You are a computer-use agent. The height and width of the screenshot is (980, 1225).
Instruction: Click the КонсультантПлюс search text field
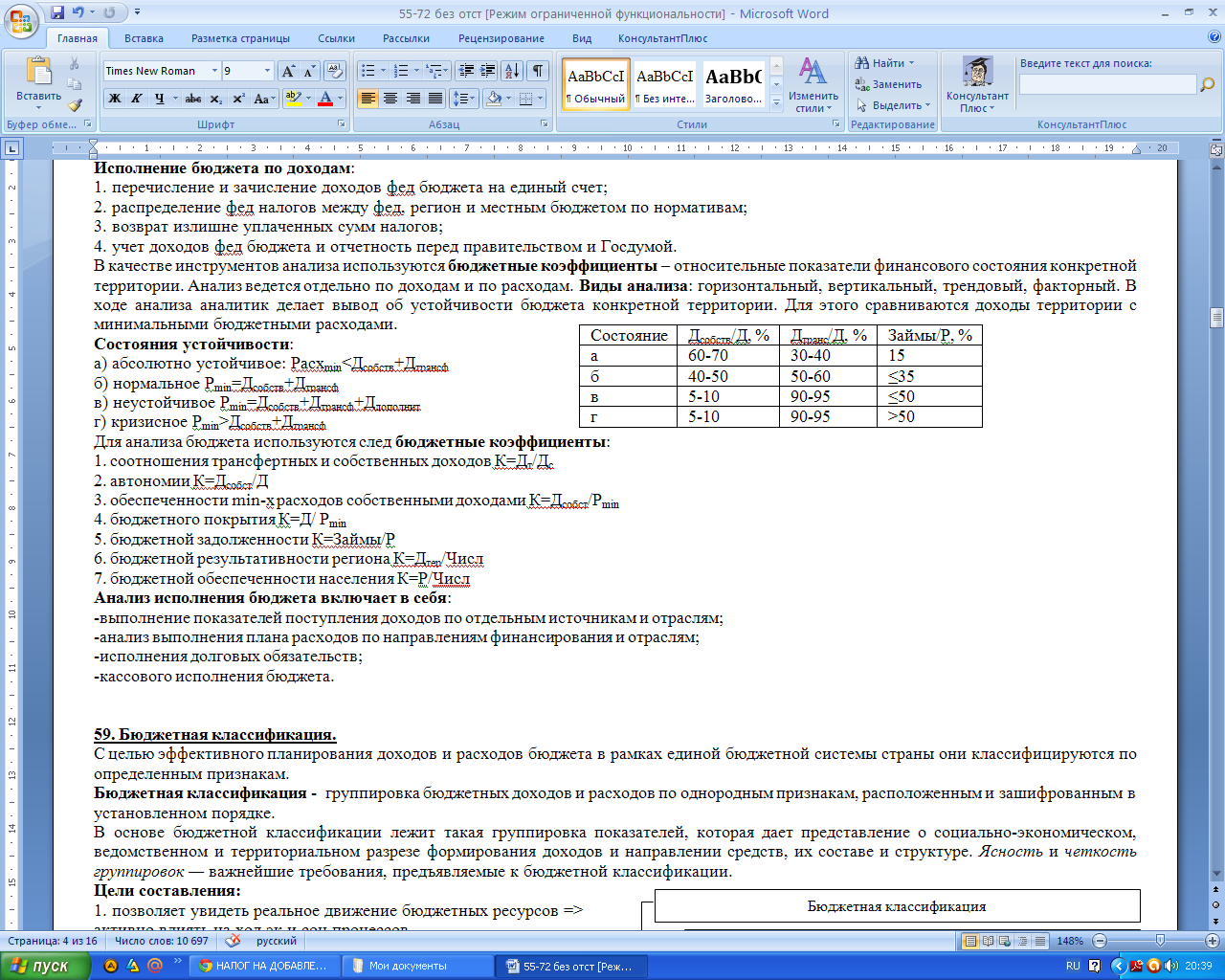(1108, 84)
